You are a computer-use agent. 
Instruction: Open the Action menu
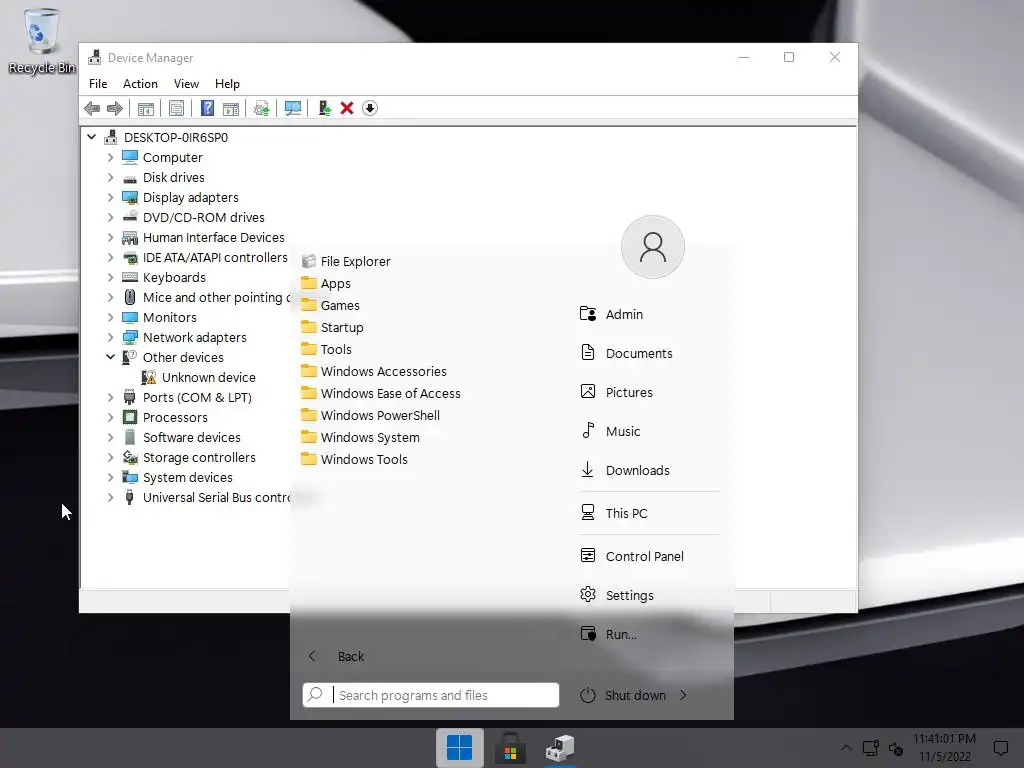pyautogui.click(x=140, y=84)
